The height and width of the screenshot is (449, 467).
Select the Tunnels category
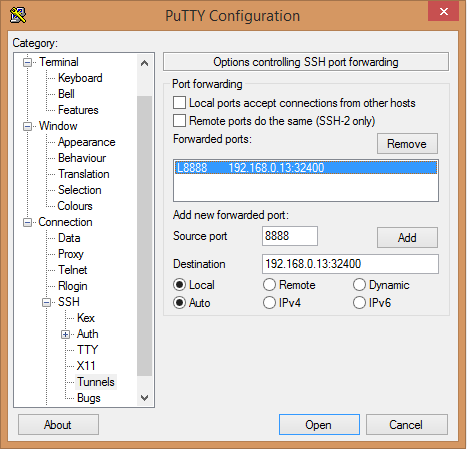(x=96, y=382)
